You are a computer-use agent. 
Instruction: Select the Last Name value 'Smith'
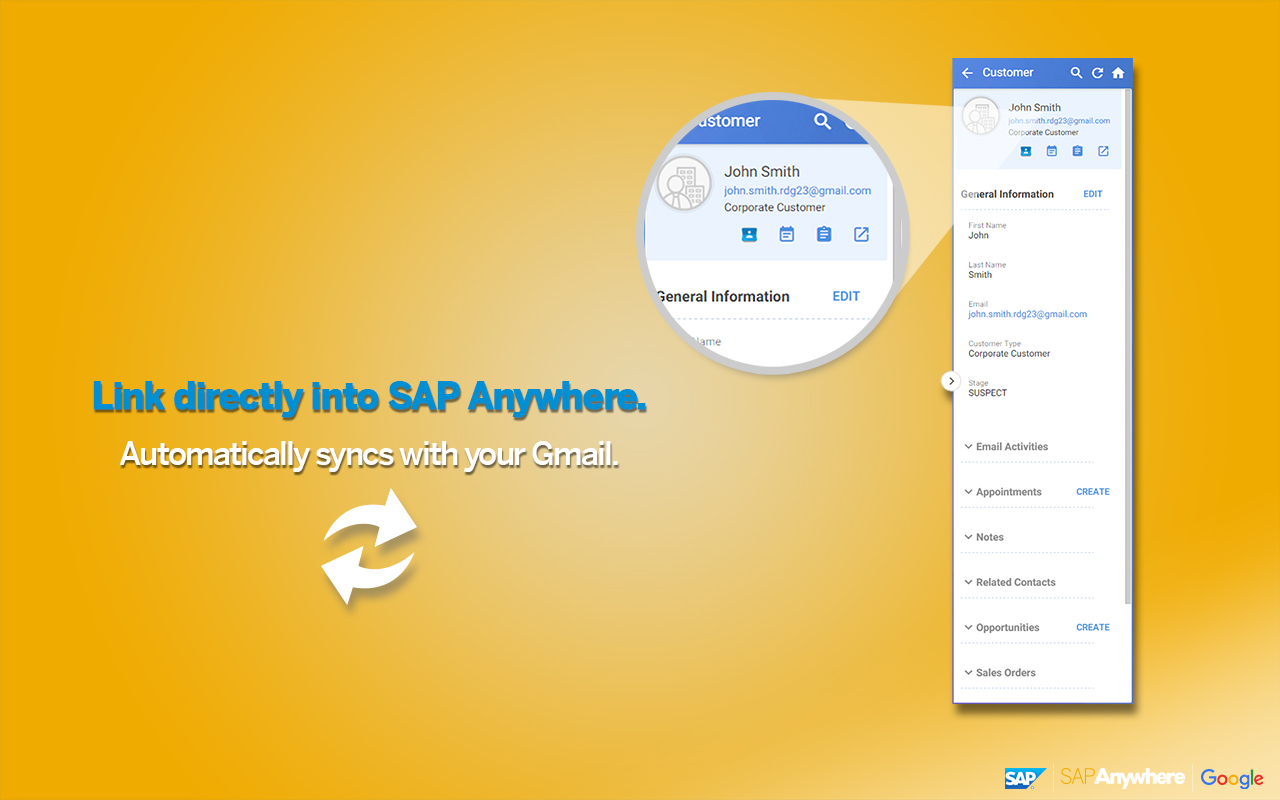click(980, 275)
